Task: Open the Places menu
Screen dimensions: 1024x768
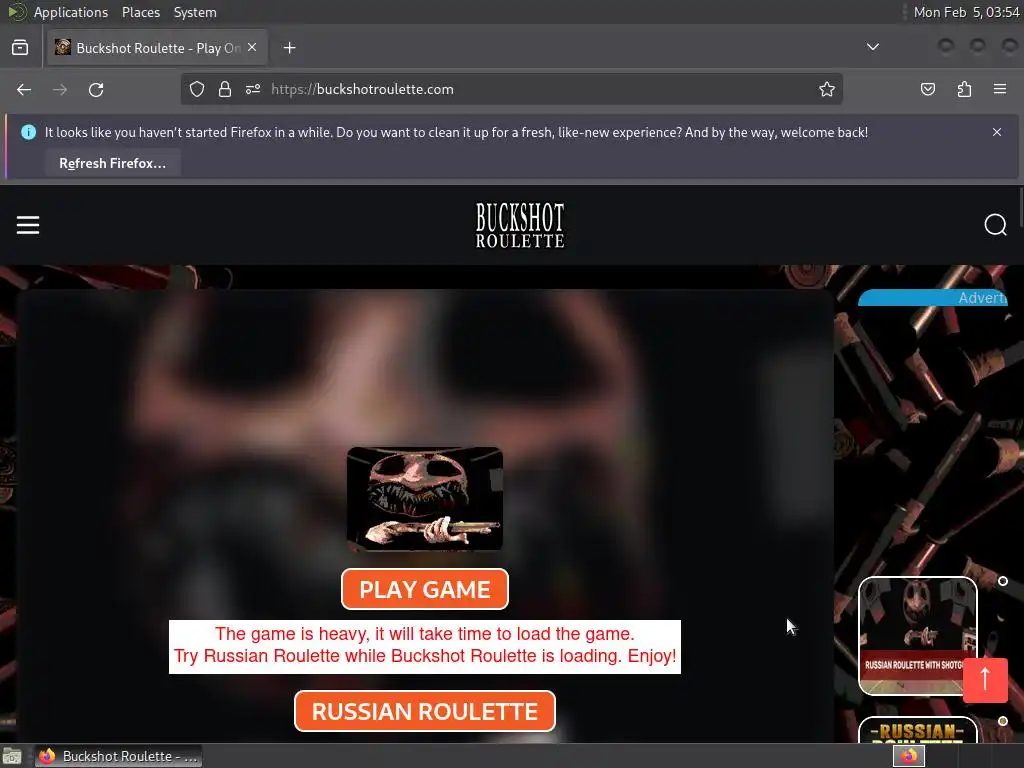Action: click(x=140, y=12)
